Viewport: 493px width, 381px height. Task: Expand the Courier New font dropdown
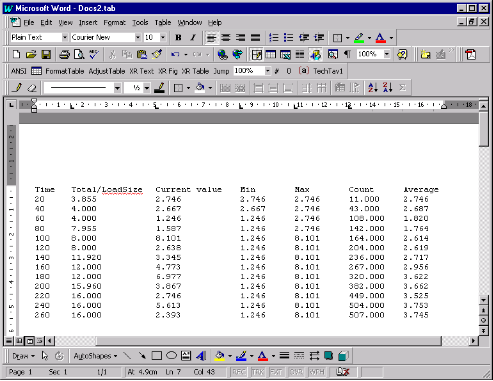pyautogui.click(x=138, y=37)
